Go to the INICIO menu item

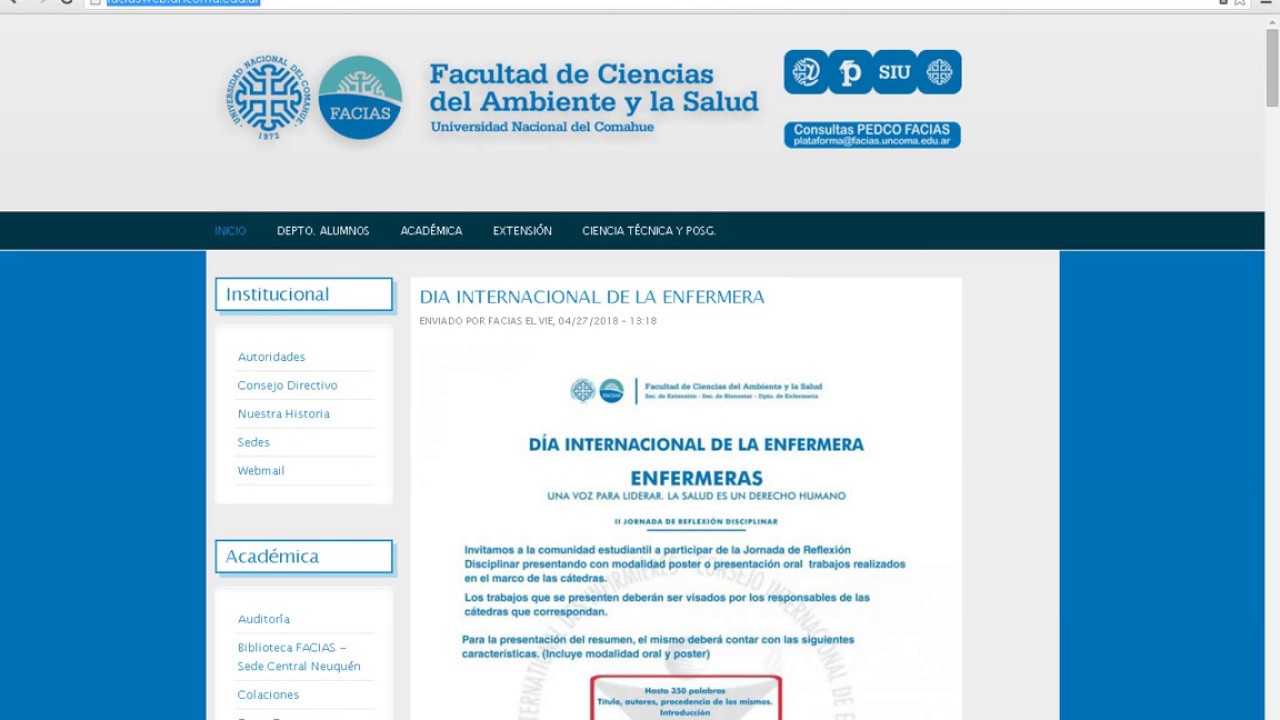point(230,231)
